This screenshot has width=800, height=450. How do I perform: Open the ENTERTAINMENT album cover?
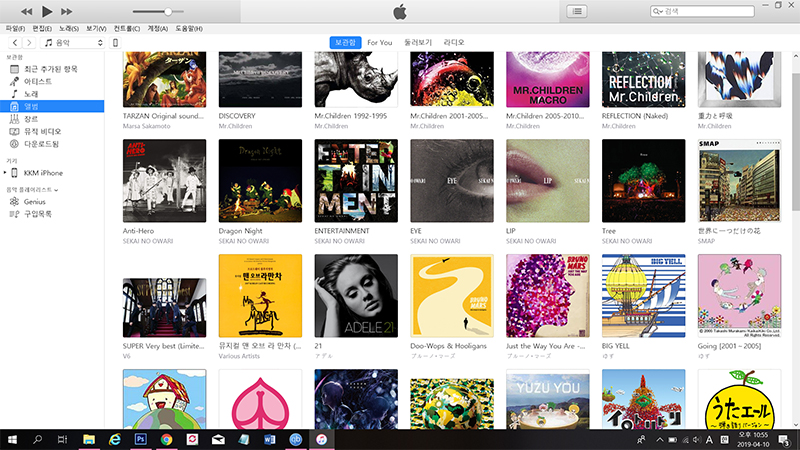point(356,181)
